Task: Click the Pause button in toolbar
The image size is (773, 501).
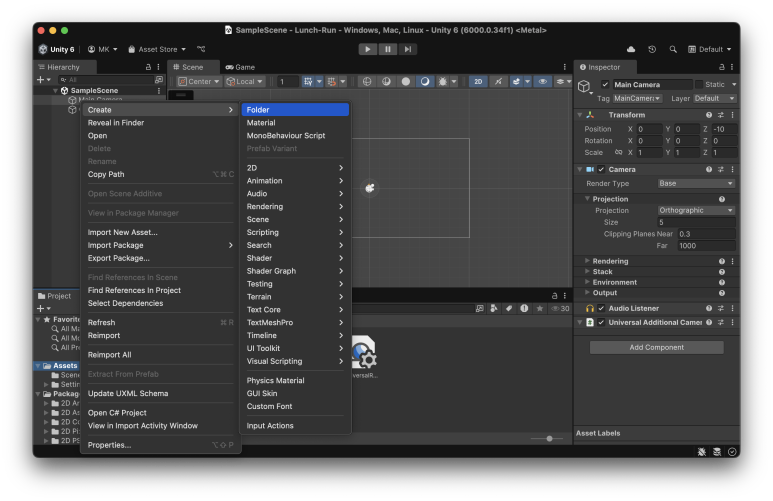Action: (x=387, y=49)
